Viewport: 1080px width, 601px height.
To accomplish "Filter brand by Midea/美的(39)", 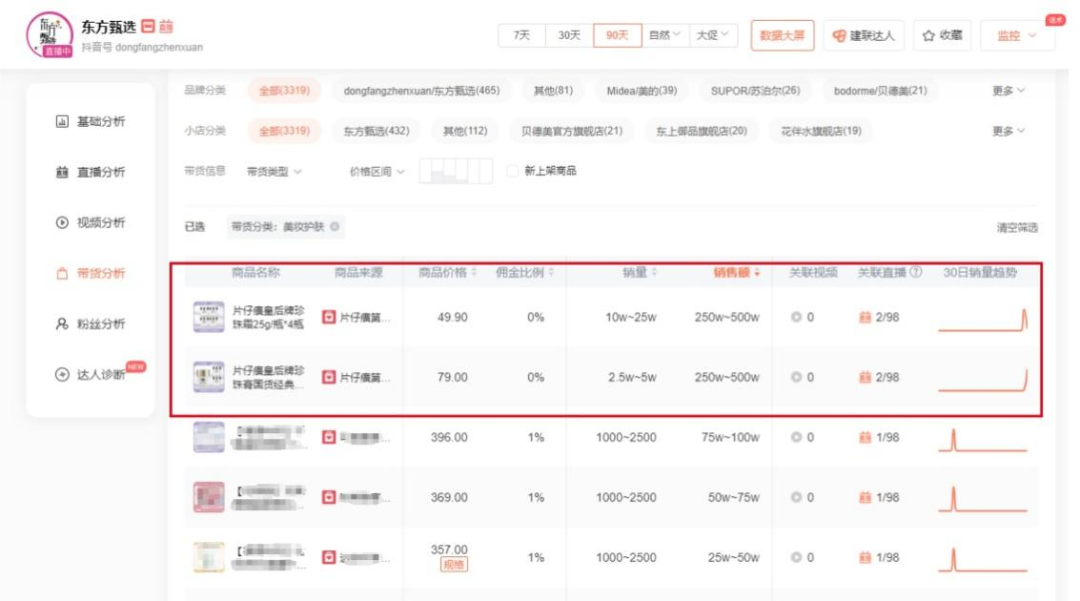I will click(x=641, y=91).
